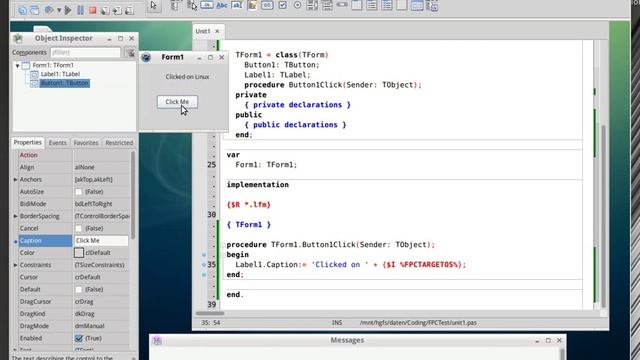Toggle the AutoSize property checkbox
The width and height of the screenshot is (640, 360).
click(x=79, y=192)
